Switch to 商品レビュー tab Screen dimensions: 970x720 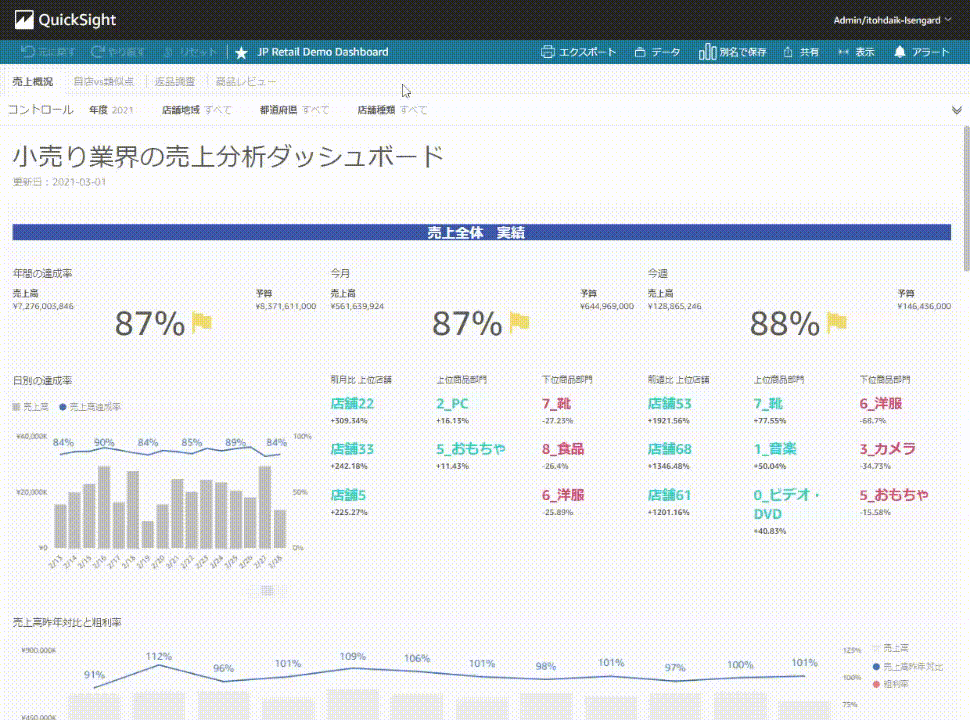point(246,82)
